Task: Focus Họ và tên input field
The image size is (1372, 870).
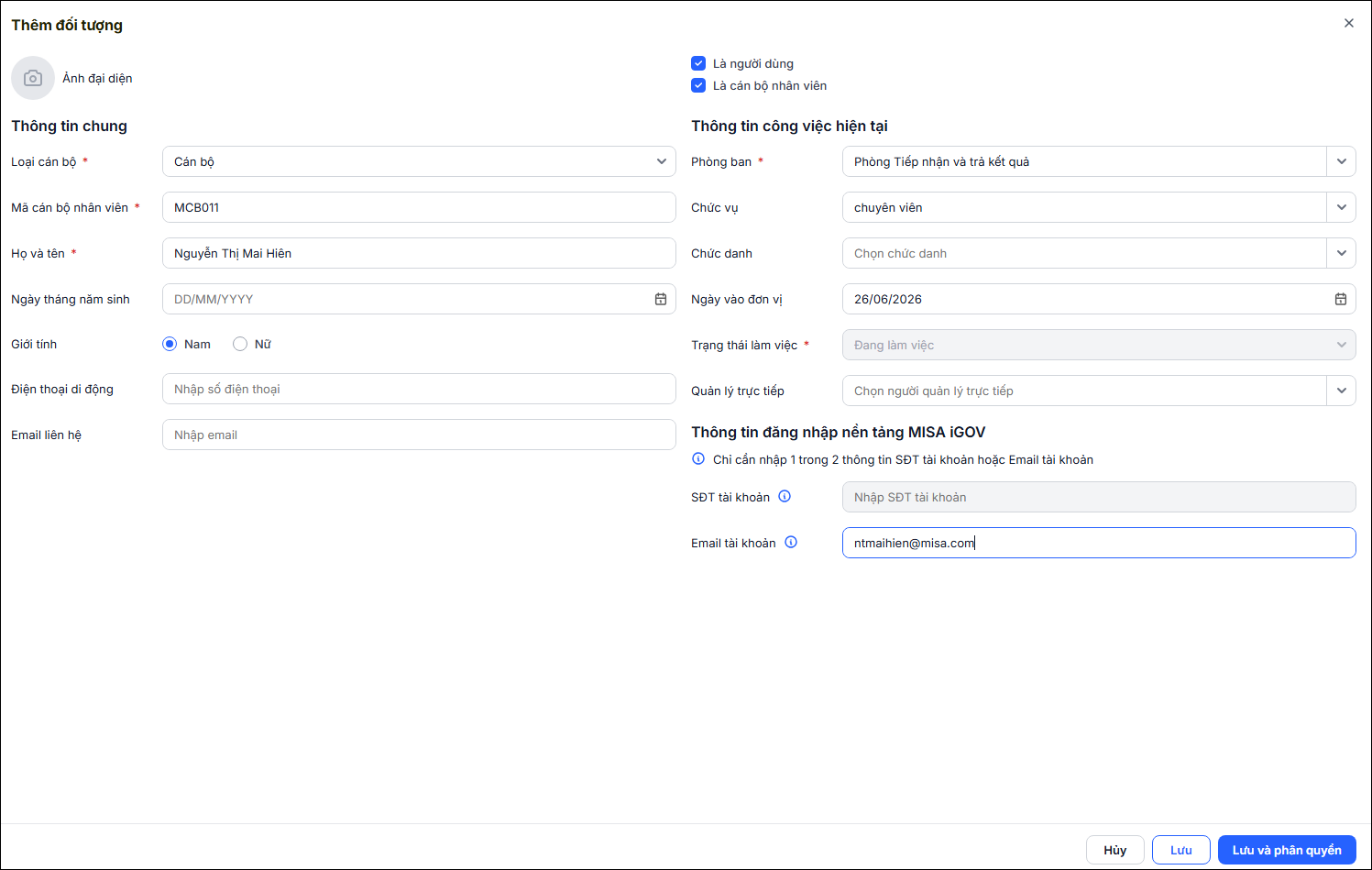Action: coord(419,253)
